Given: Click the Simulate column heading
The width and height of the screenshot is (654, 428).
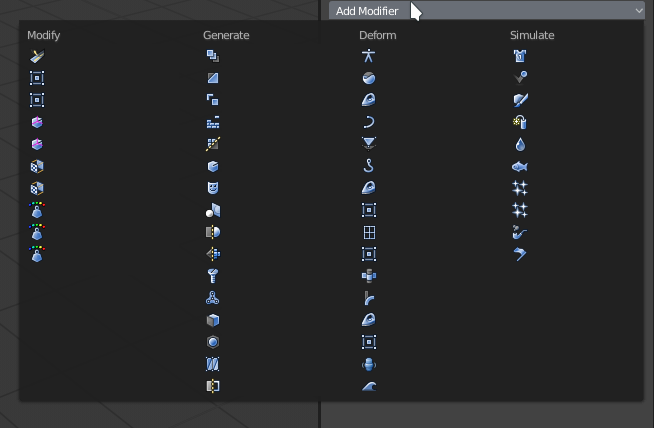Looking at the screenshot, I should tap(532, 35).
